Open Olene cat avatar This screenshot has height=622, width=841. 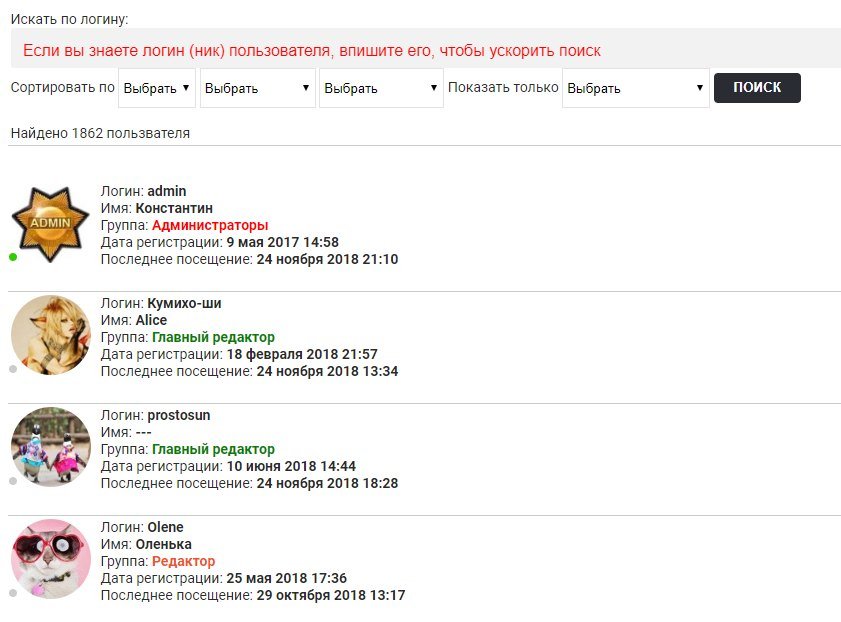(51, 559)
